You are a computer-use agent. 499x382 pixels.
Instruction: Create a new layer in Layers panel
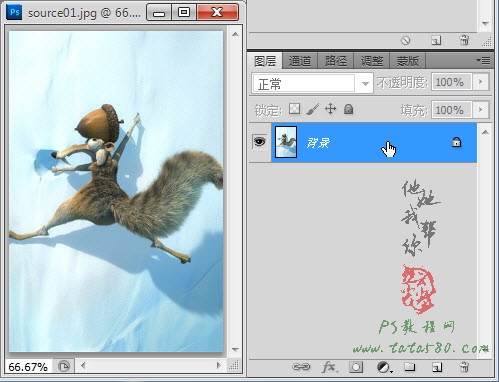tap(437, 367)
